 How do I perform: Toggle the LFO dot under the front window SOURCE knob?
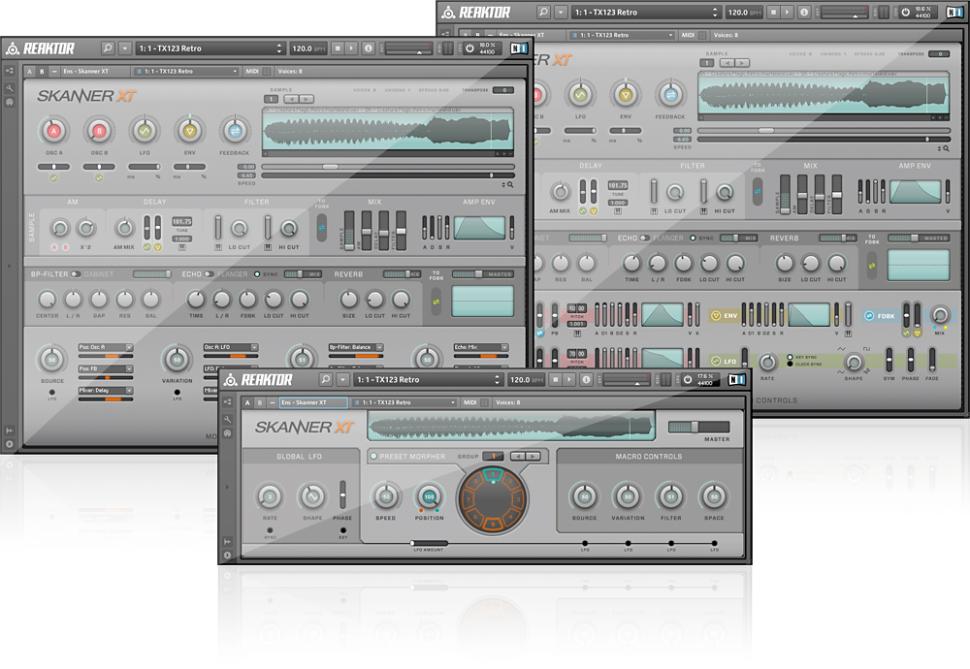coord(585,543)
